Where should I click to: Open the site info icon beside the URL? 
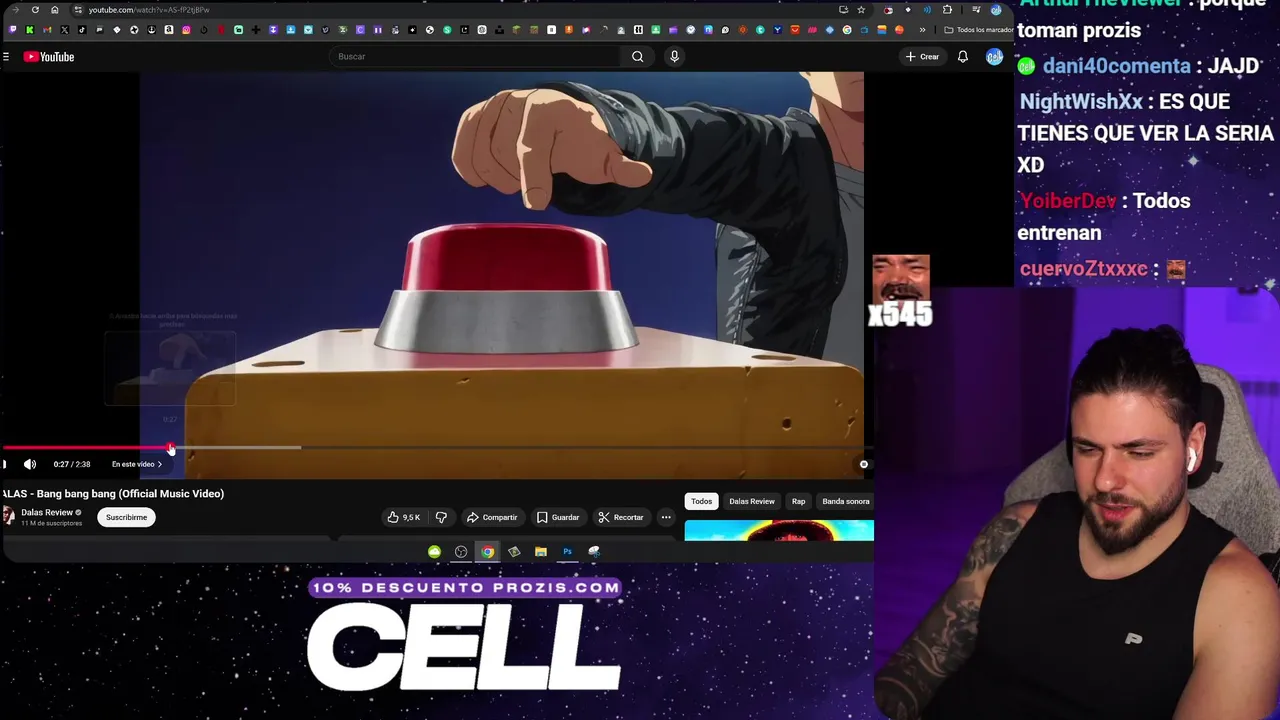77,10
